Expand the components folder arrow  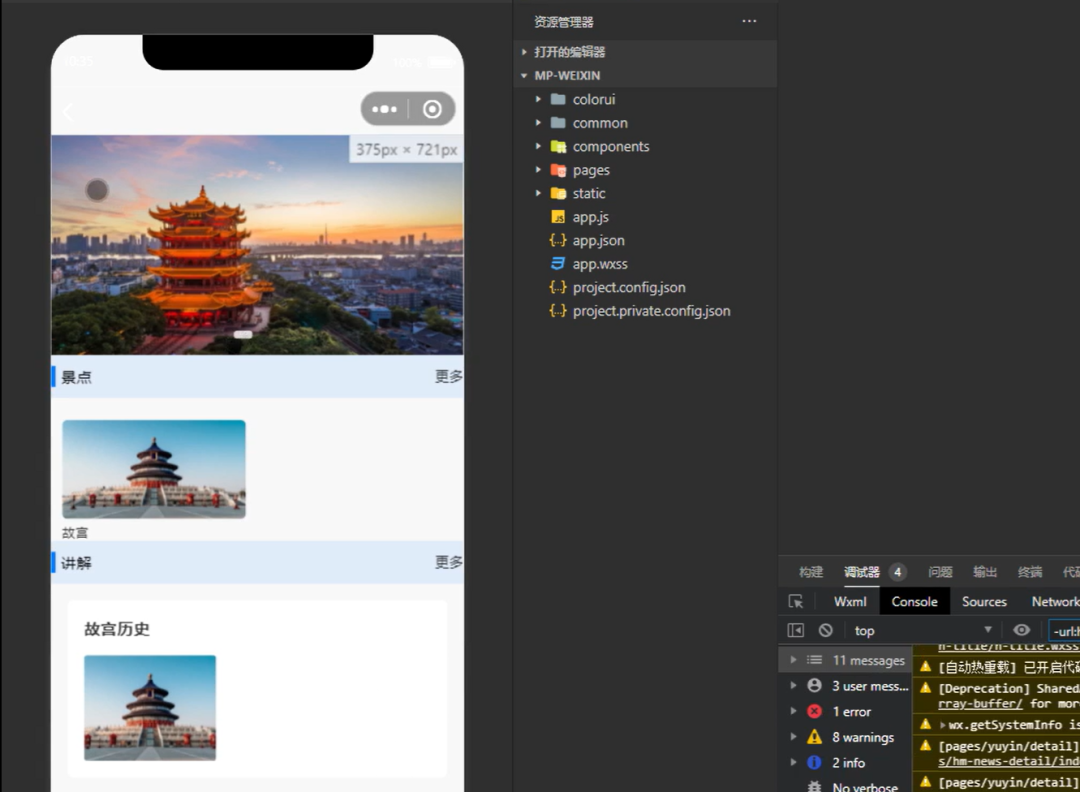point(538,146)
